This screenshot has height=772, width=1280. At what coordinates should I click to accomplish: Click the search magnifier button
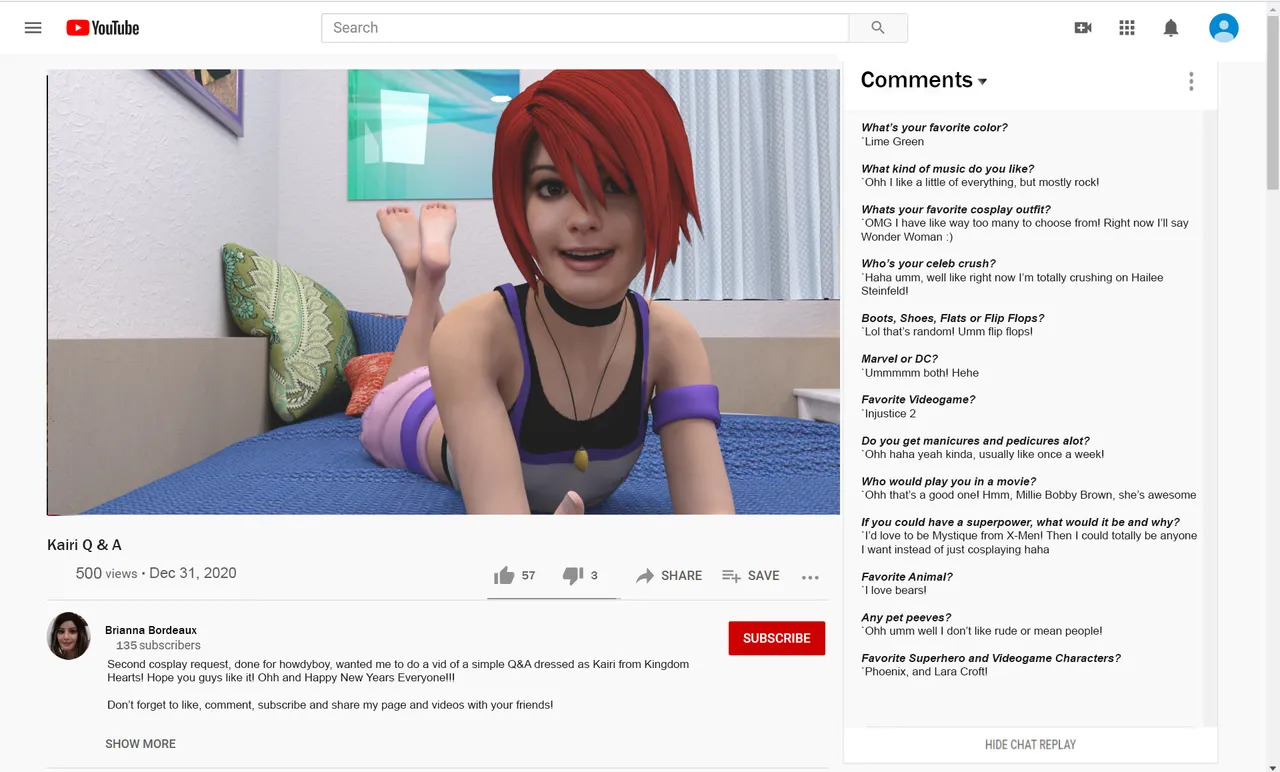(878, 28)
